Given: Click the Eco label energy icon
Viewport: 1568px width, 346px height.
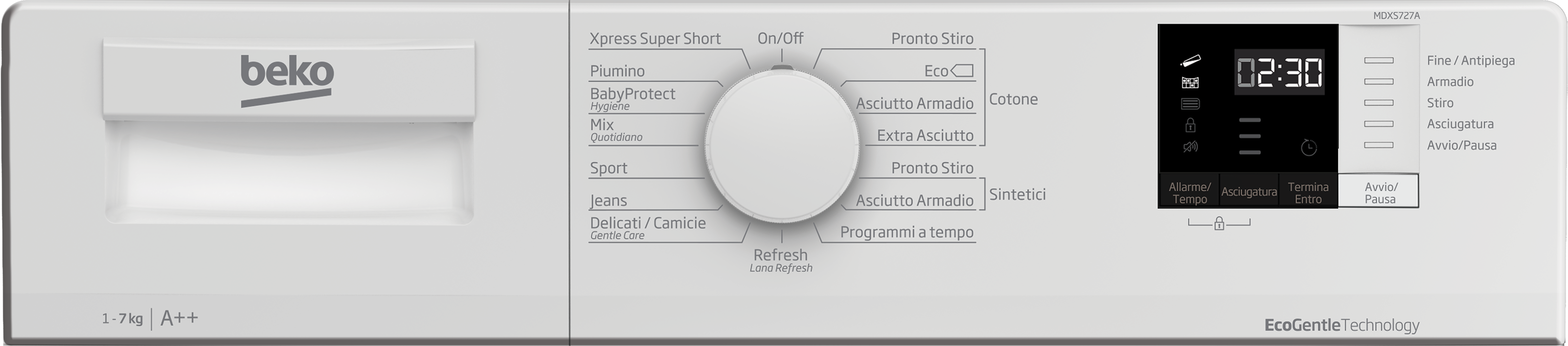Looking at the screenshot, I should point(962,70).
